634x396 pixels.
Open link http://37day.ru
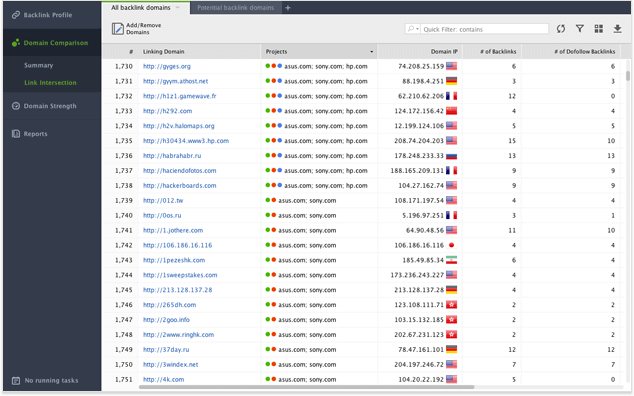[166, 349]
